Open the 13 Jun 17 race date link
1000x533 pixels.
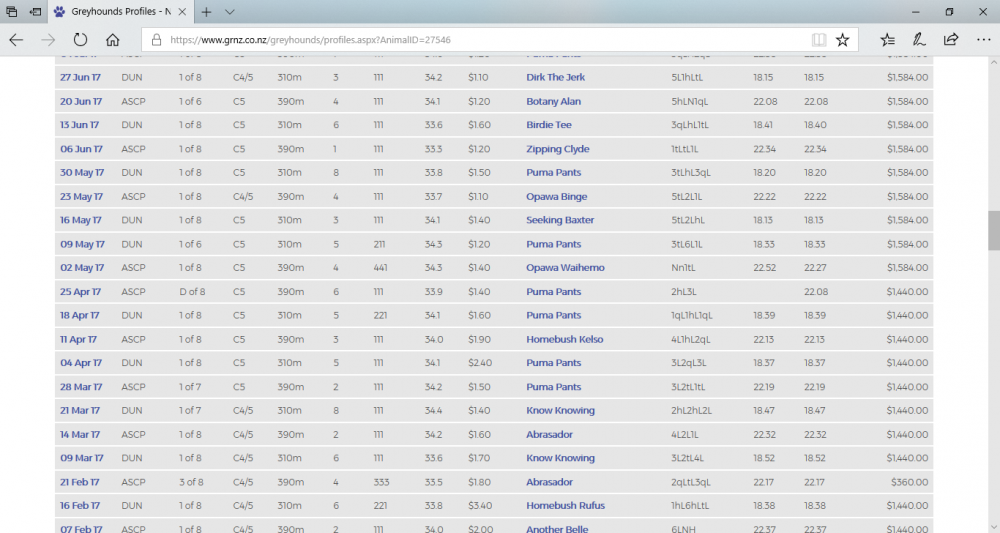[79, 125]
